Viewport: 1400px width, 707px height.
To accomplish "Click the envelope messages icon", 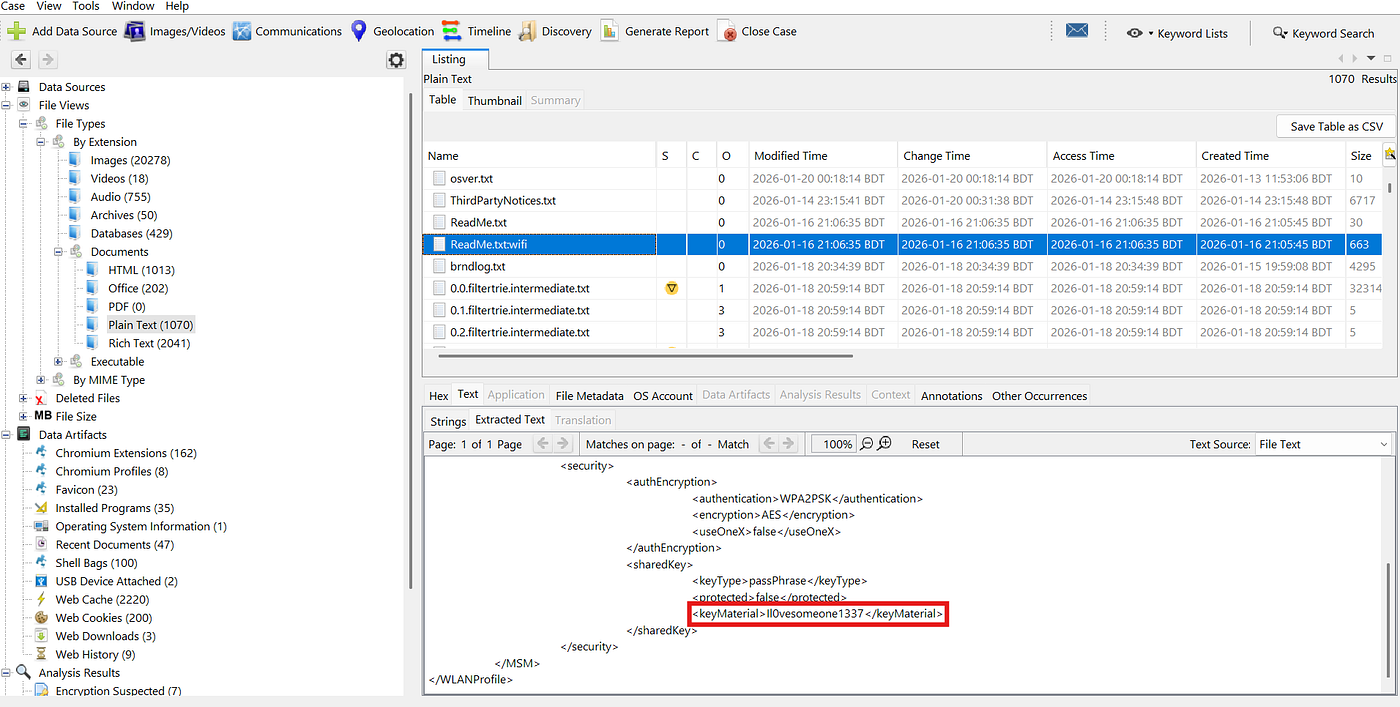I will point(1077,31).
